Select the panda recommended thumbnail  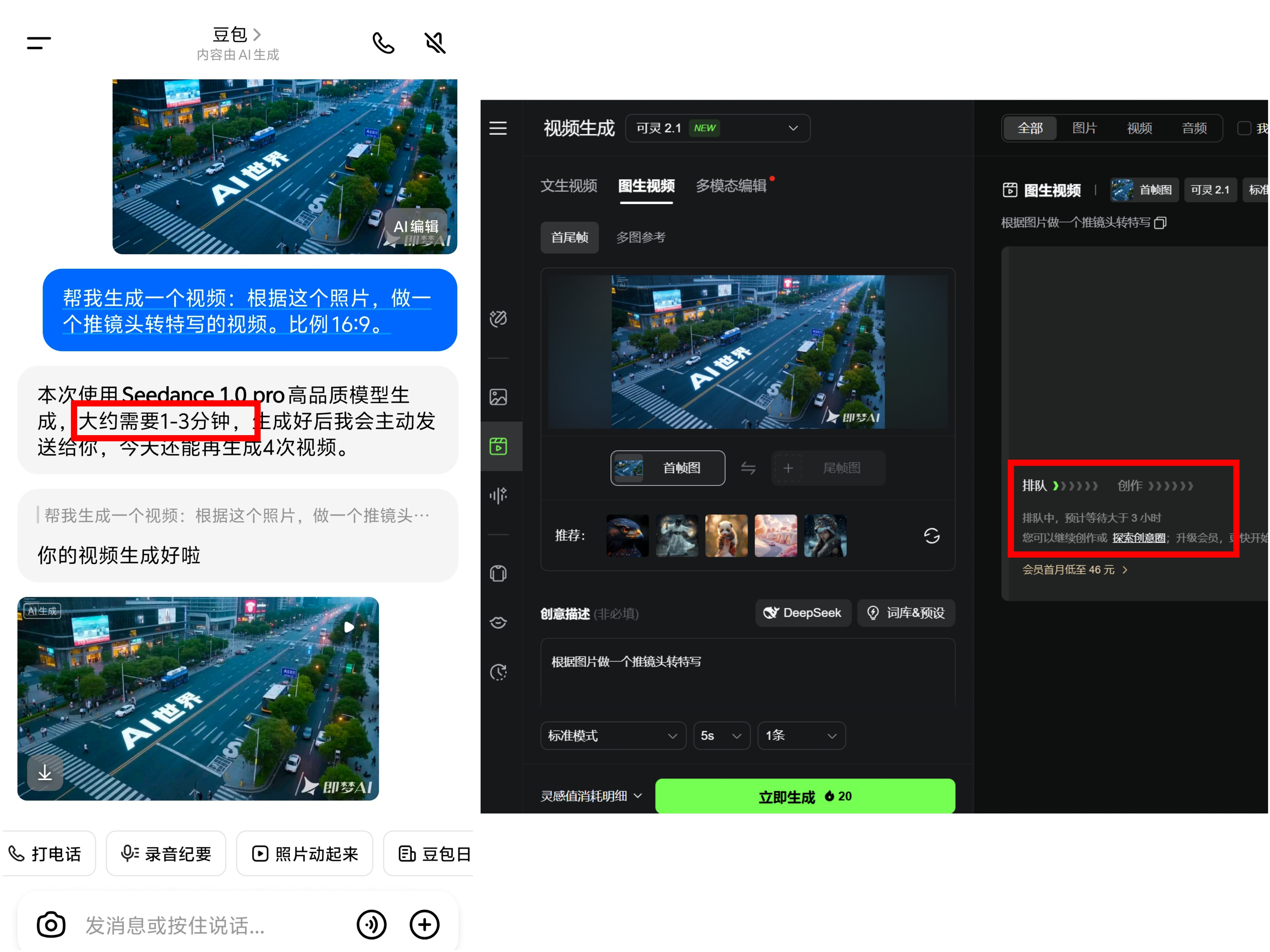[x=726, y=535]
